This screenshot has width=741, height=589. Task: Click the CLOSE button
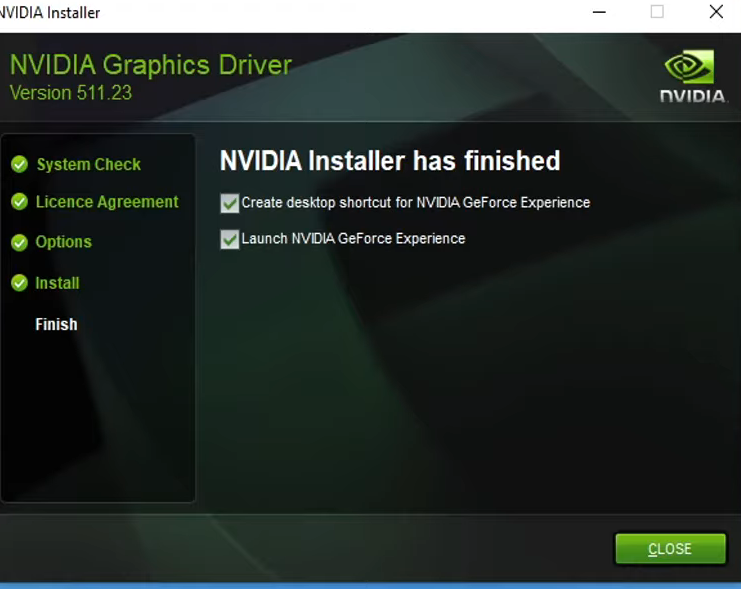670,549
